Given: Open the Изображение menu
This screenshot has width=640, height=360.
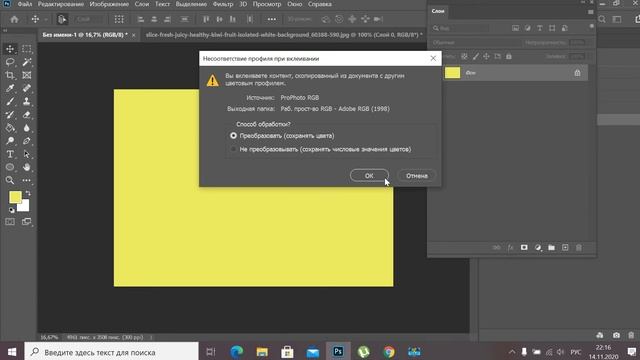Looking at the screenshot, I should [x=109, y=4].
